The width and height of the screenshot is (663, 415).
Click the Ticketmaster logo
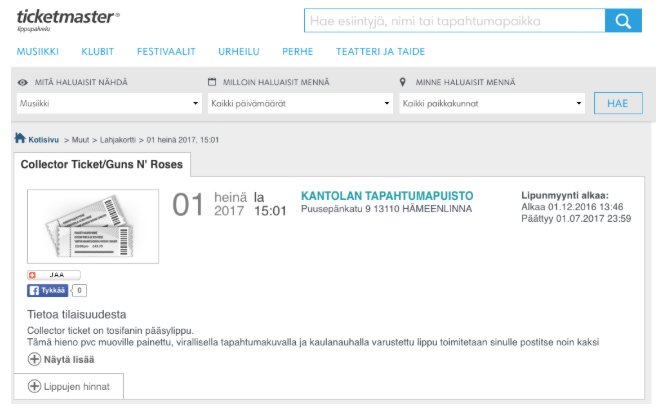pyautogui.click(x=68, y=20)
